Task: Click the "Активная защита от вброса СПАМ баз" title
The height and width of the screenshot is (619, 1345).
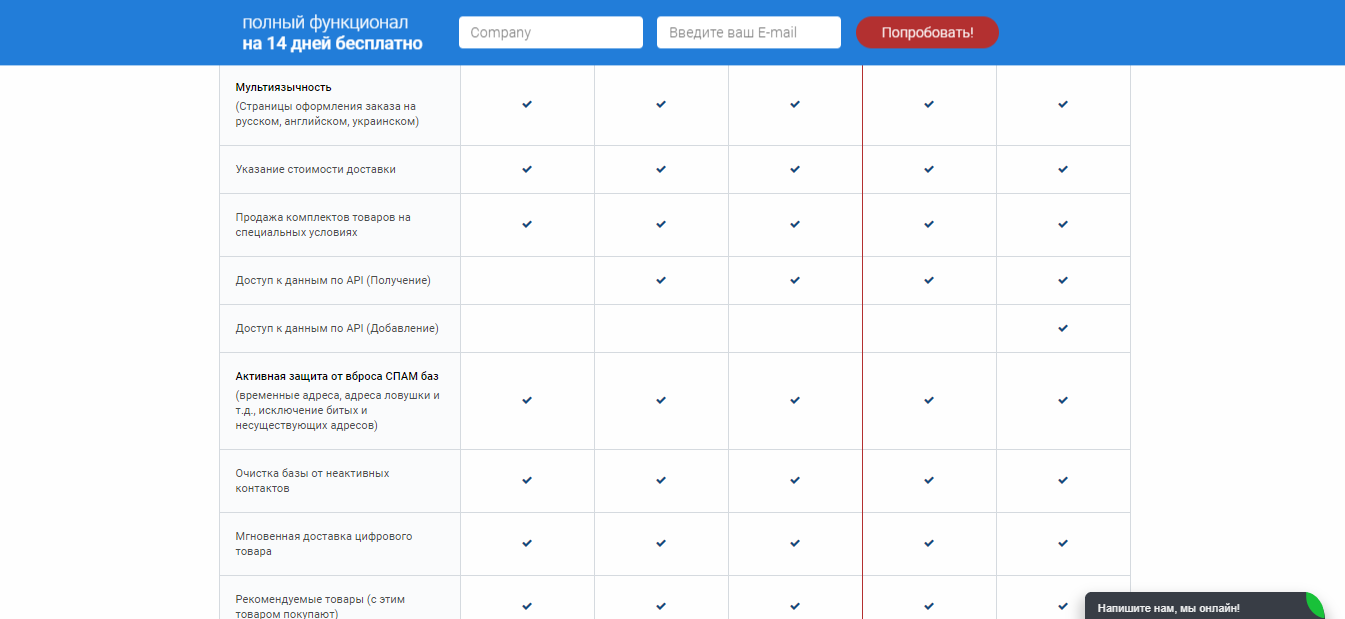Action: [x=337, y=376]
